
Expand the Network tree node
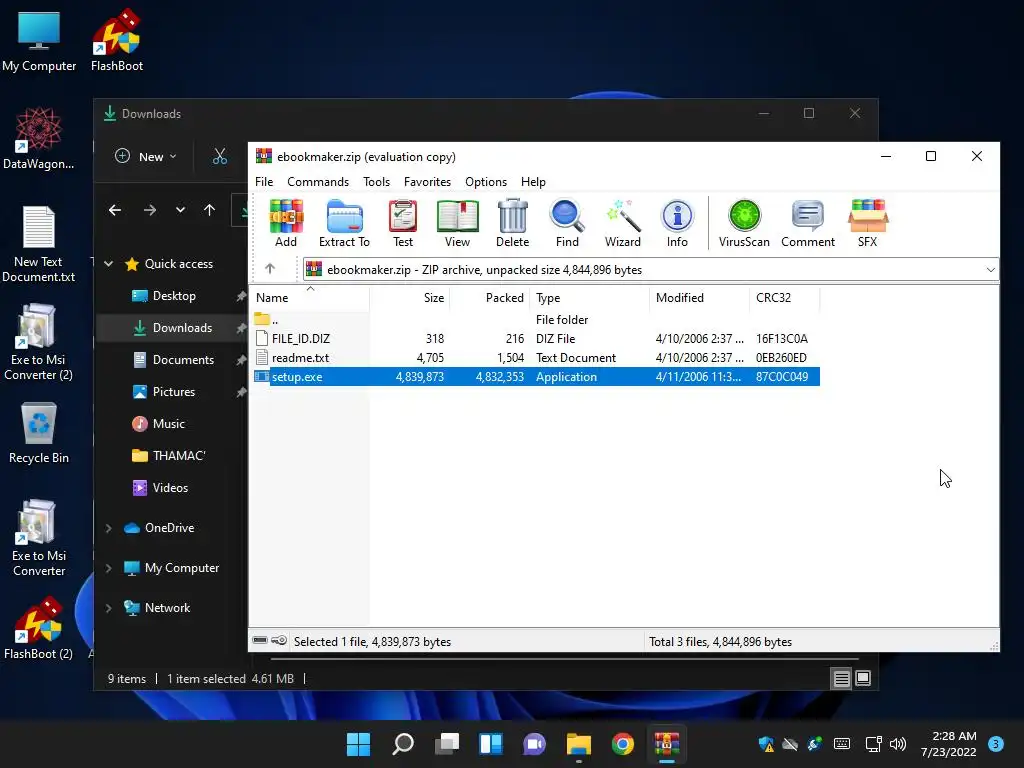pyautogui.click(x=108, y=608)
